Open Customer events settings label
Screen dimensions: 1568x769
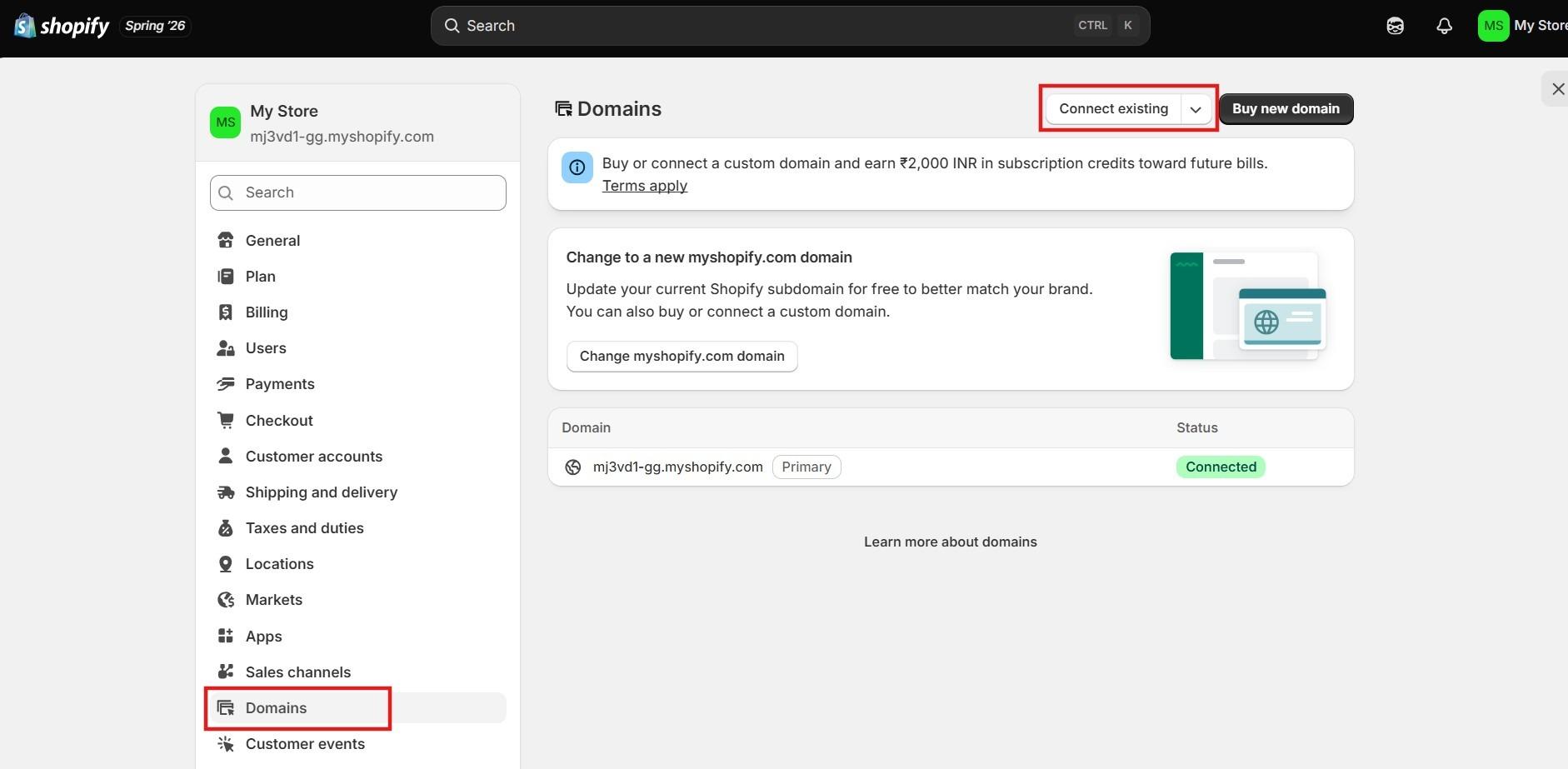(x=305, y=744)
